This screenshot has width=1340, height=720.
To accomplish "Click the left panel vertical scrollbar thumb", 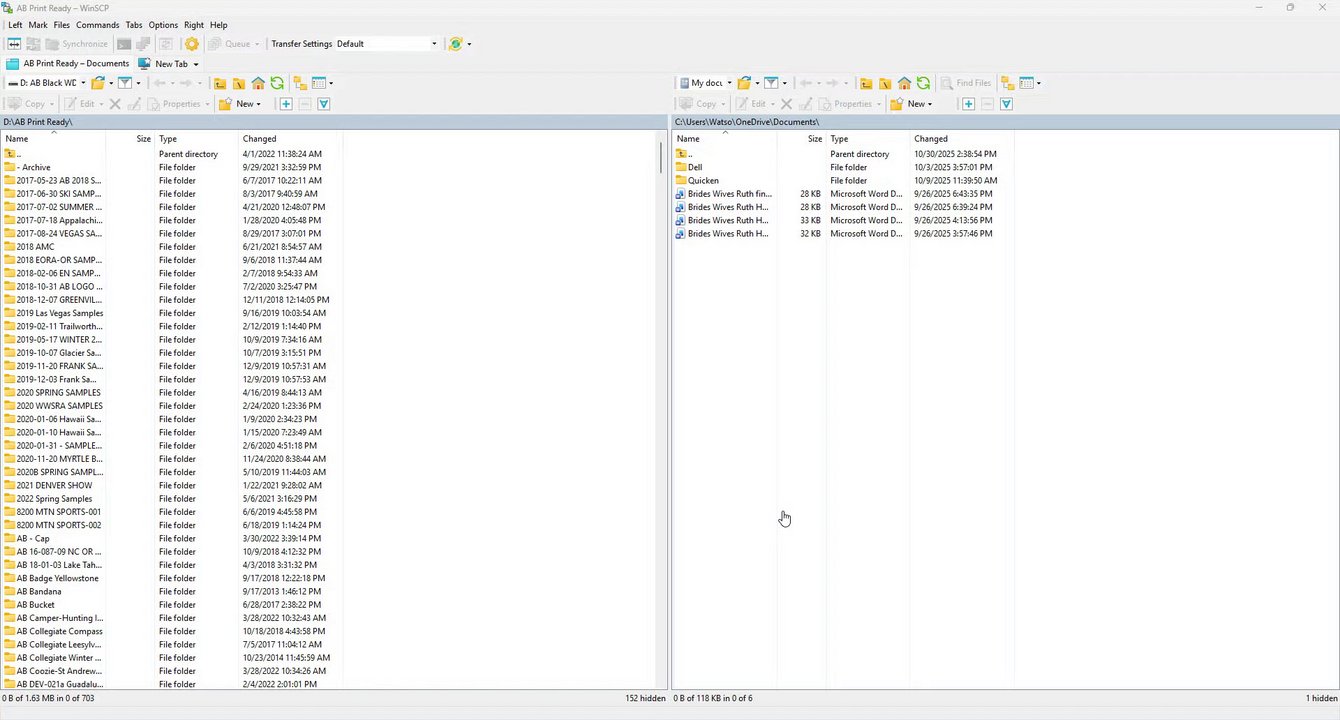I will pyautogui.click(x=661, y=158).
